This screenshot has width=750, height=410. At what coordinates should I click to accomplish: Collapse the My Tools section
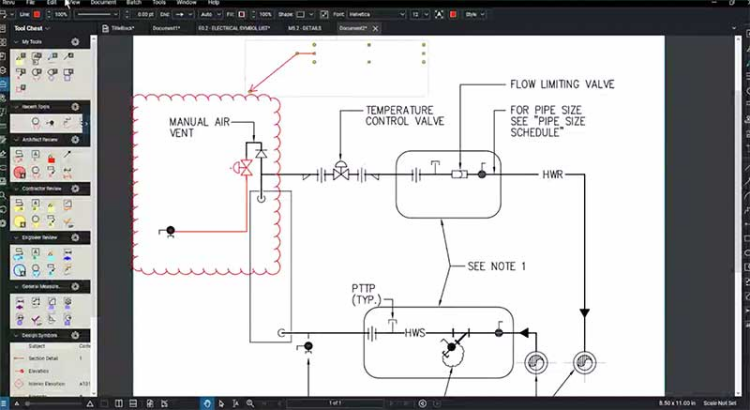16,42
